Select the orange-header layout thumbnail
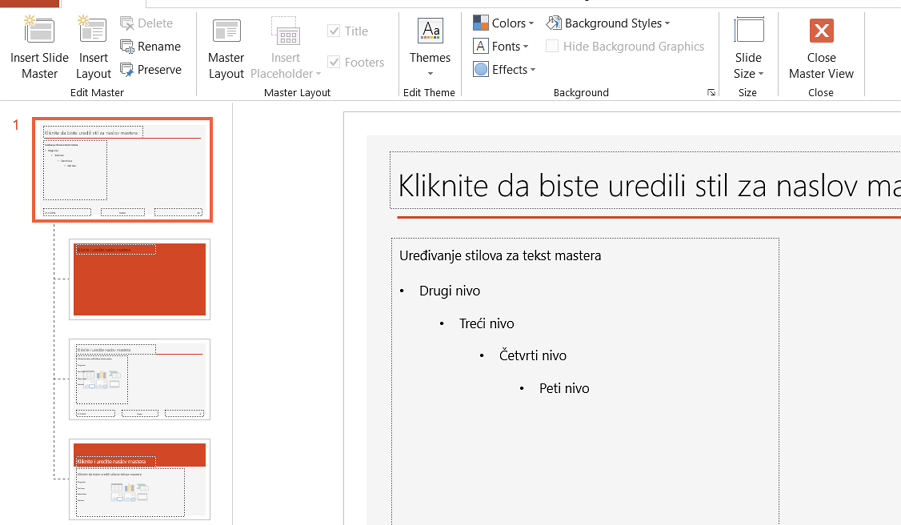Viewport: 901px width, 525px height. [140, 479]
